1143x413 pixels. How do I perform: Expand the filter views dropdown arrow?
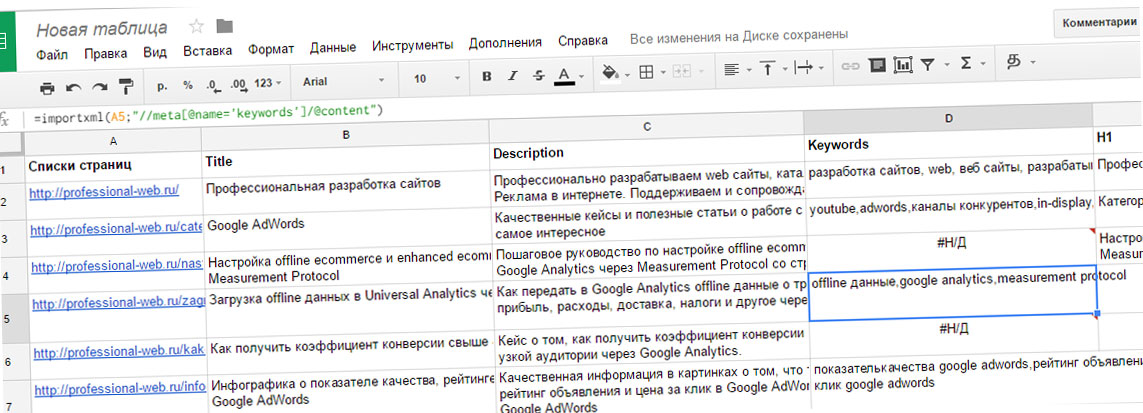(947, 64)
